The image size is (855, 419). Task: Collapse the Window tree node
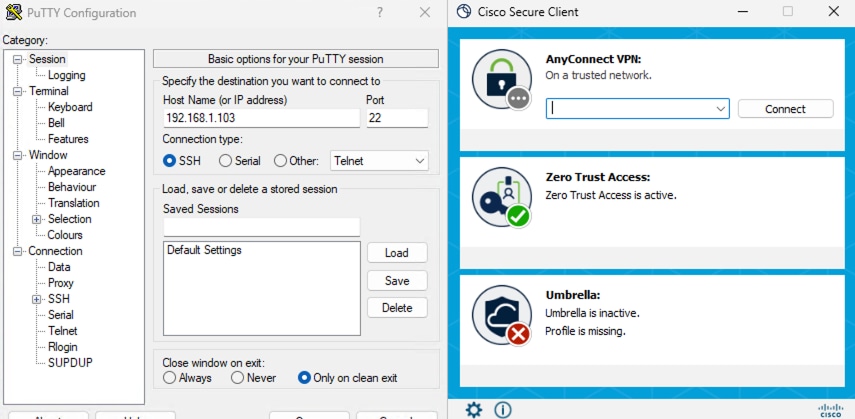[x=18, y=155]
